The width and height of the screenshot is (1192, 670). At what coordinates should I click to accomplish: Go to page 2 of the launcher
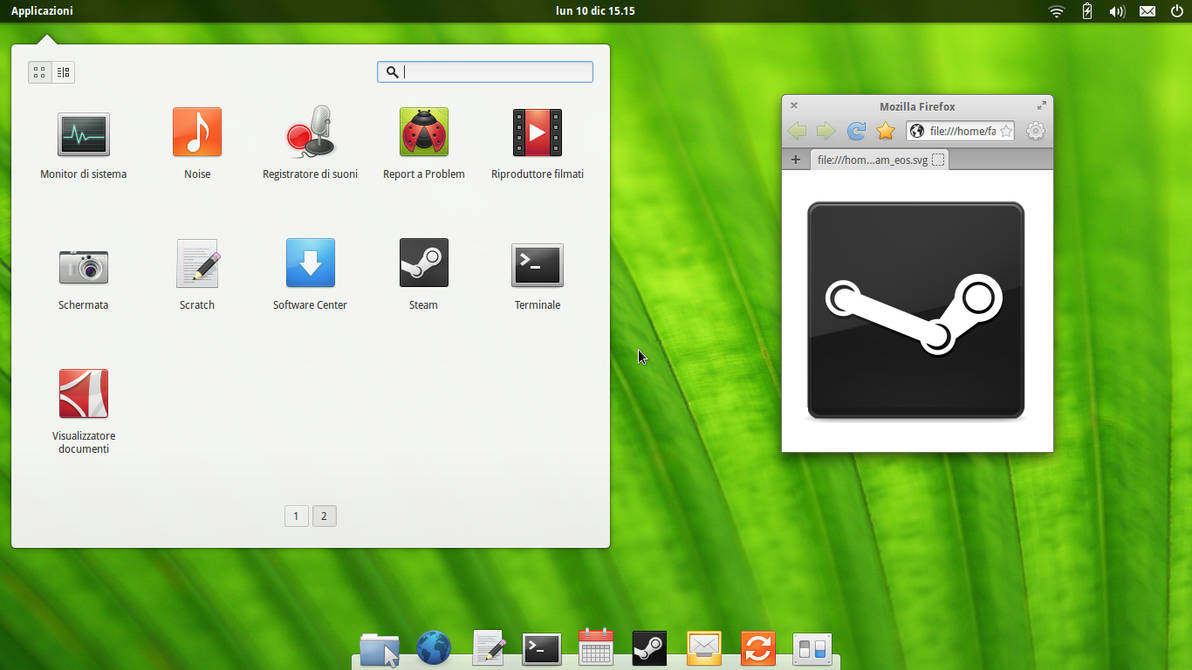point(324,516)
